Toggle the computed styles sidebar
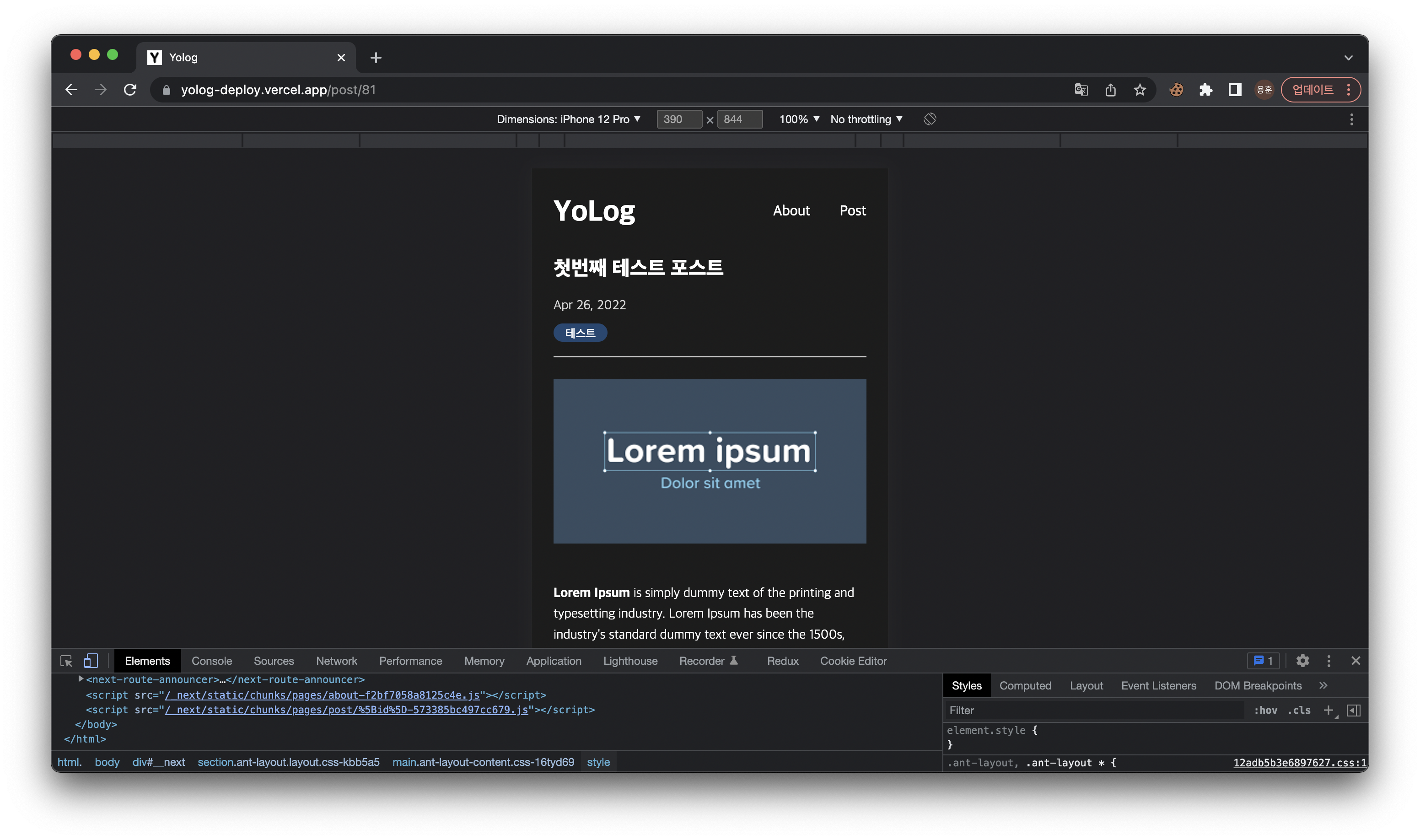 [x=1354, y=710]
